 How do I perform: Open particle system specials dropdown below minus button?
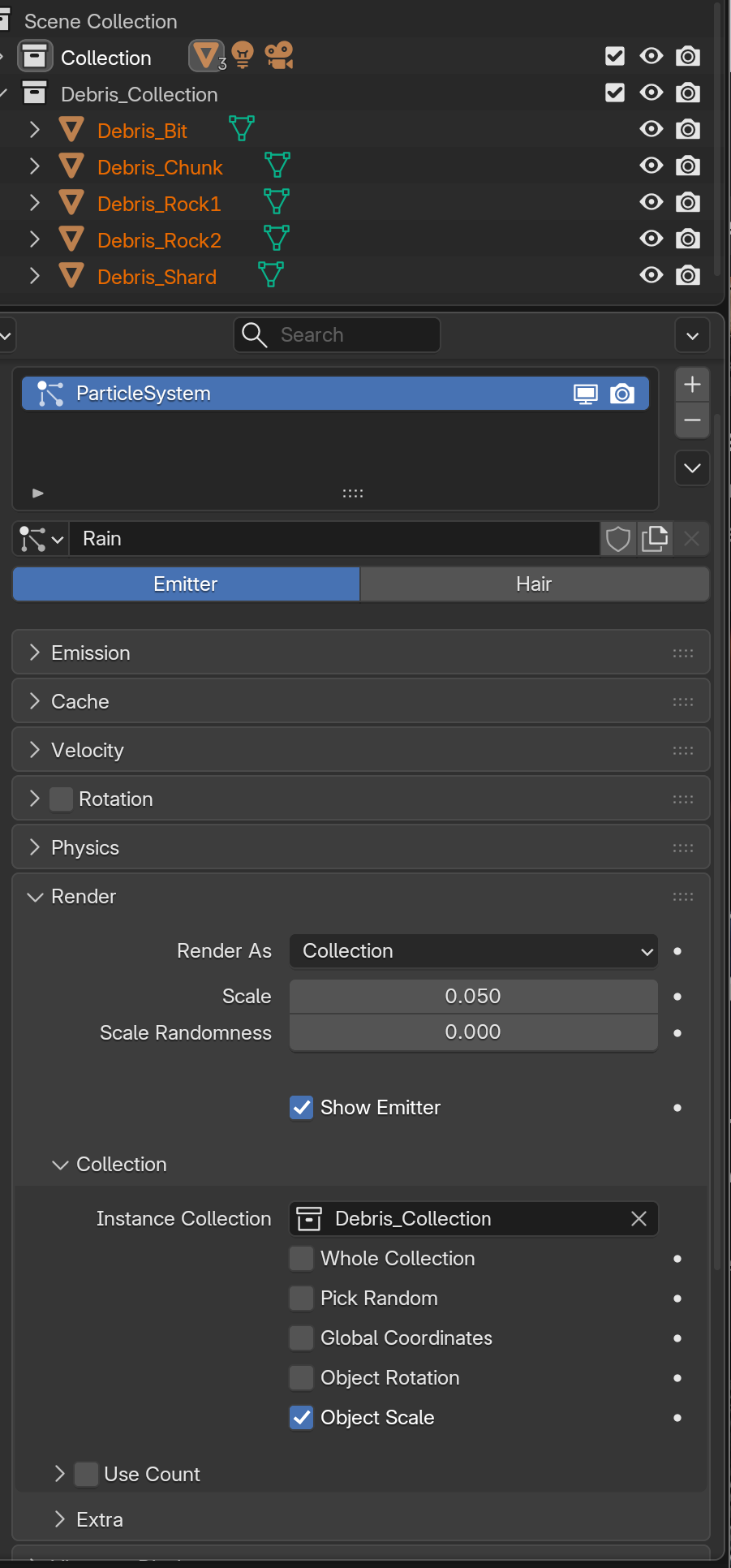coord(692,468)
